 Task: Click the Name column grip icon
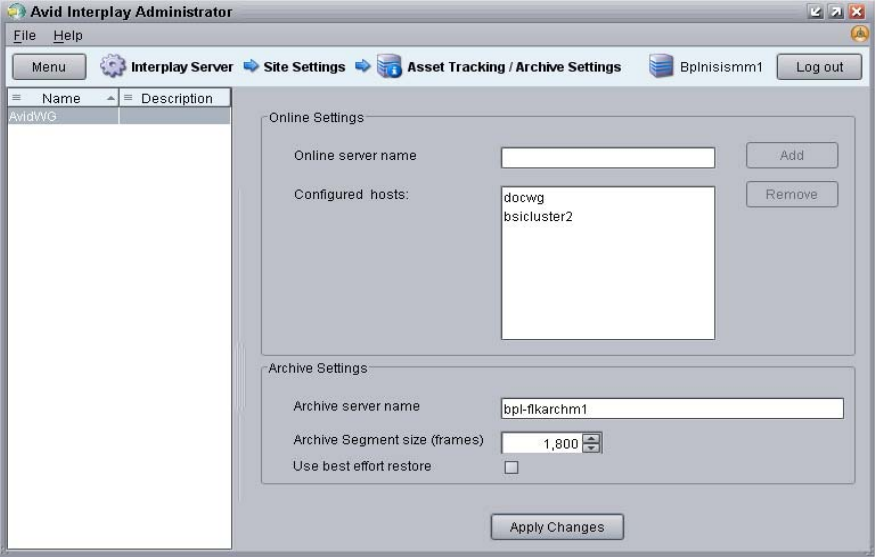coord(17,98)
